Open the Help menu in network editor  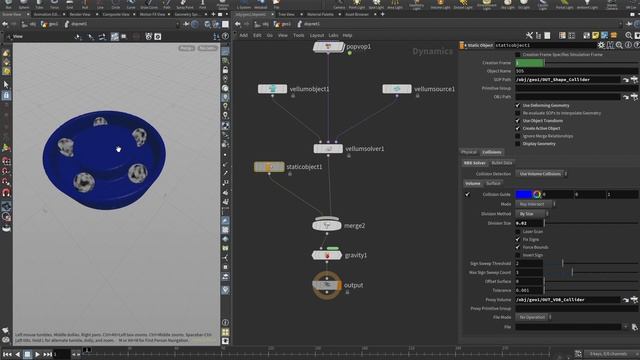click(x=347, y=36)
